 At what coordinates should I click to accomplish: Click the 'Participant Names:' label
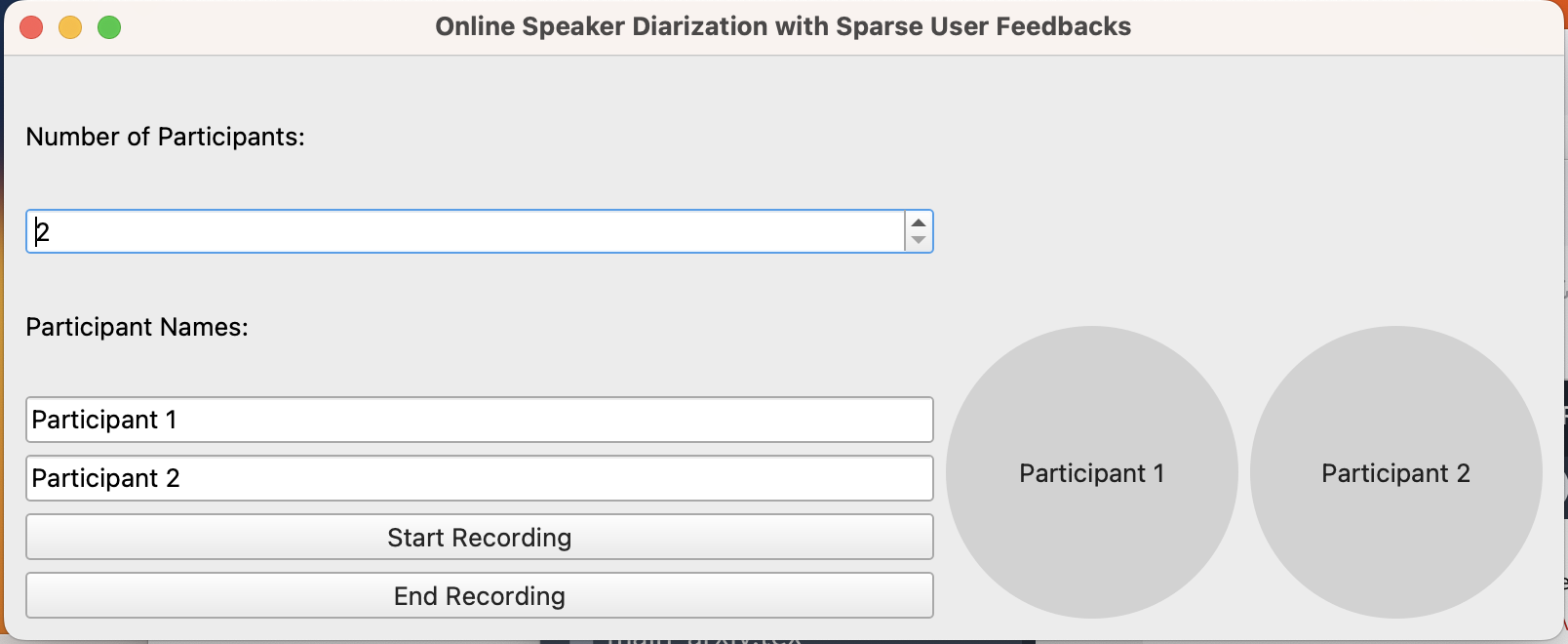point(137,327)
